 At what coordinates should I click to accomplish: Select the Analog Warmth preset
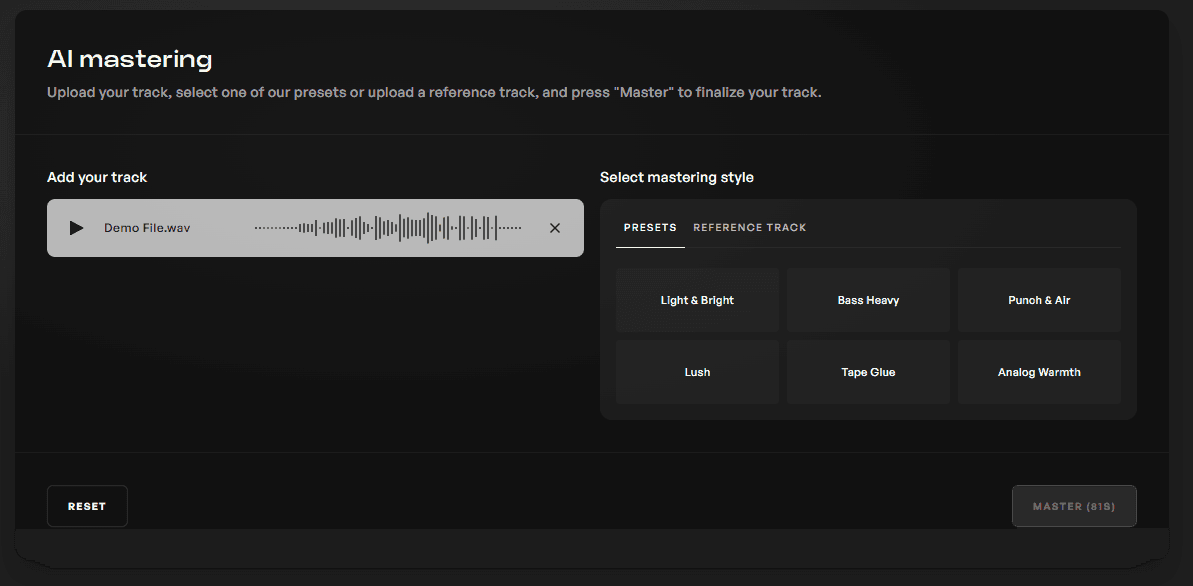pyautogui.click(x=1039, y=372)
